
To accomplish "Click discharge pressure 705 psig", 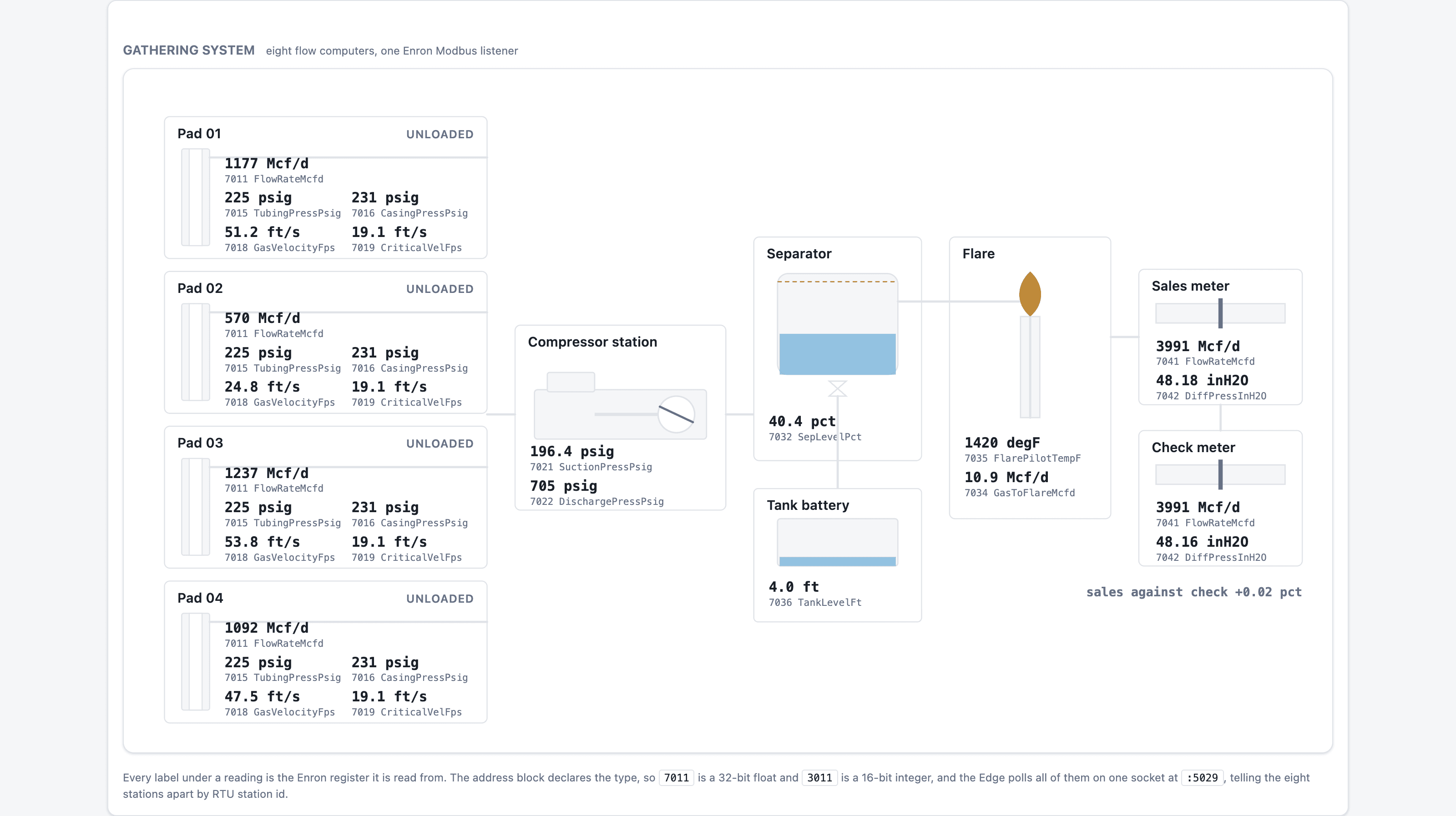I will coord(564,486).
